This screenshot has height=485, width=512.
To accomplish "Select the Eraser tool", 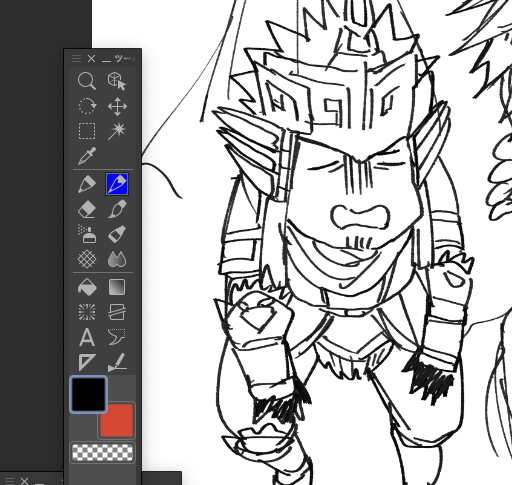I will pyautogui.click(x=87, y=210).
